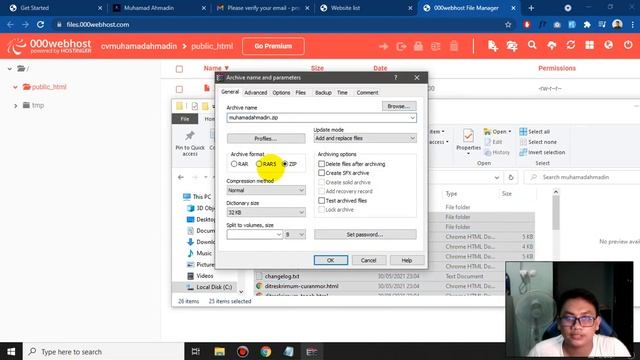640x360 pixels.
Task: Collapse the public_html tree folder
Action: coord(15,87)
